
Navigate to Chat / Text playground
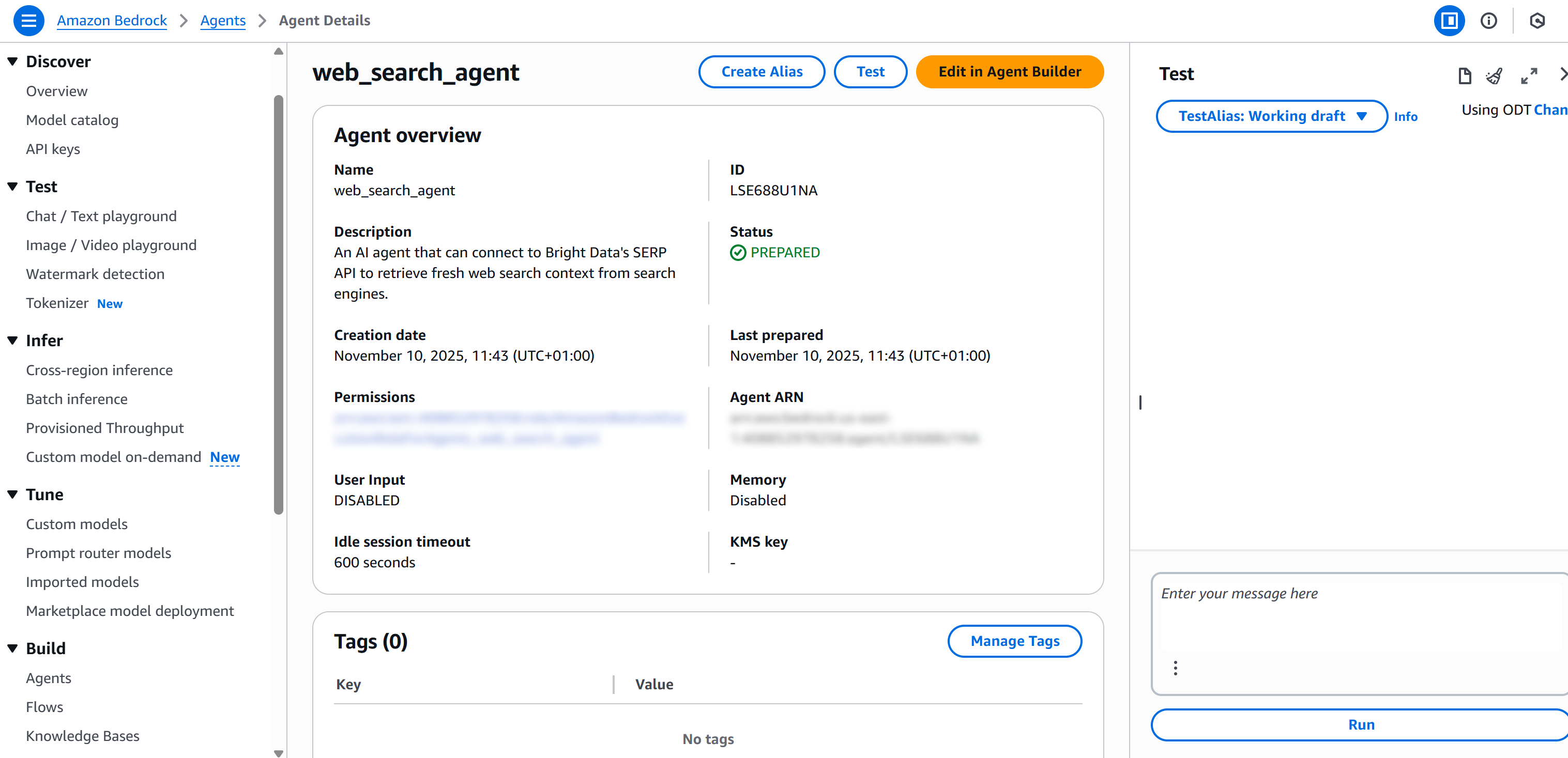pyautogui.click(x=101, y=216)
